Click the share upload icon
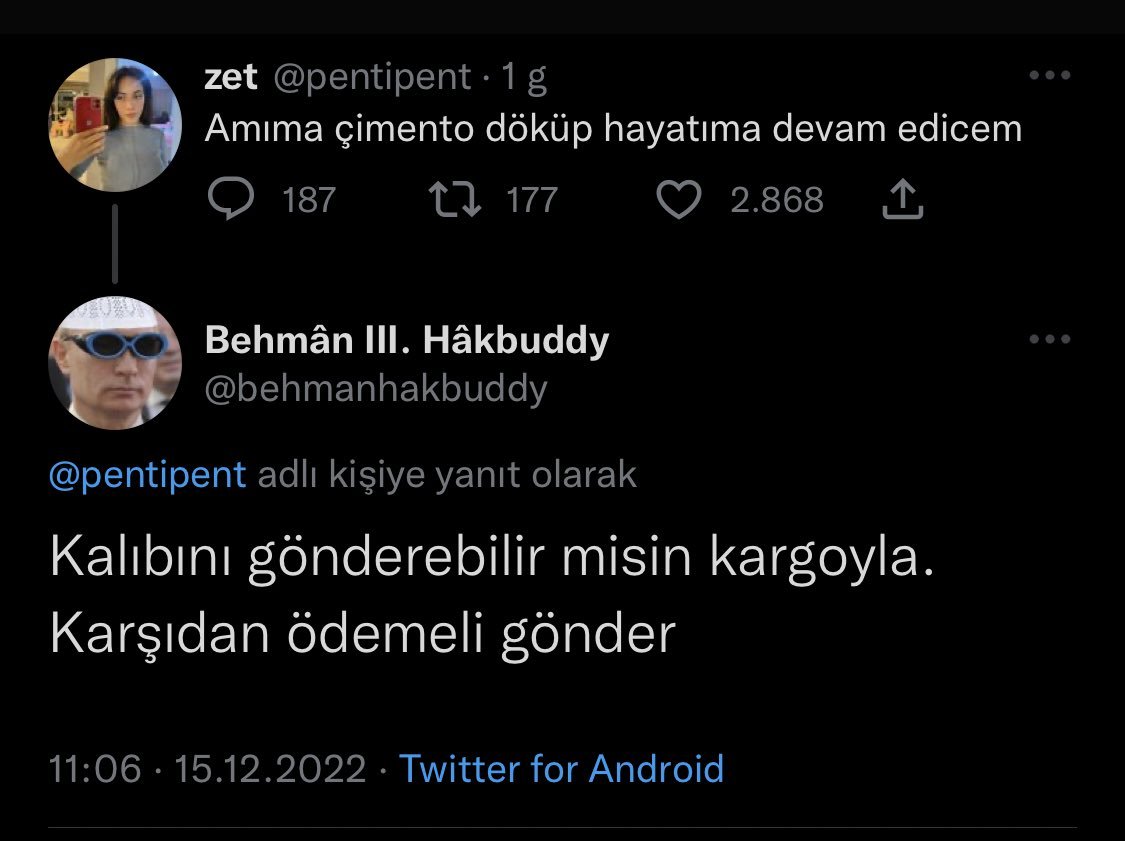 coord(902,200)
